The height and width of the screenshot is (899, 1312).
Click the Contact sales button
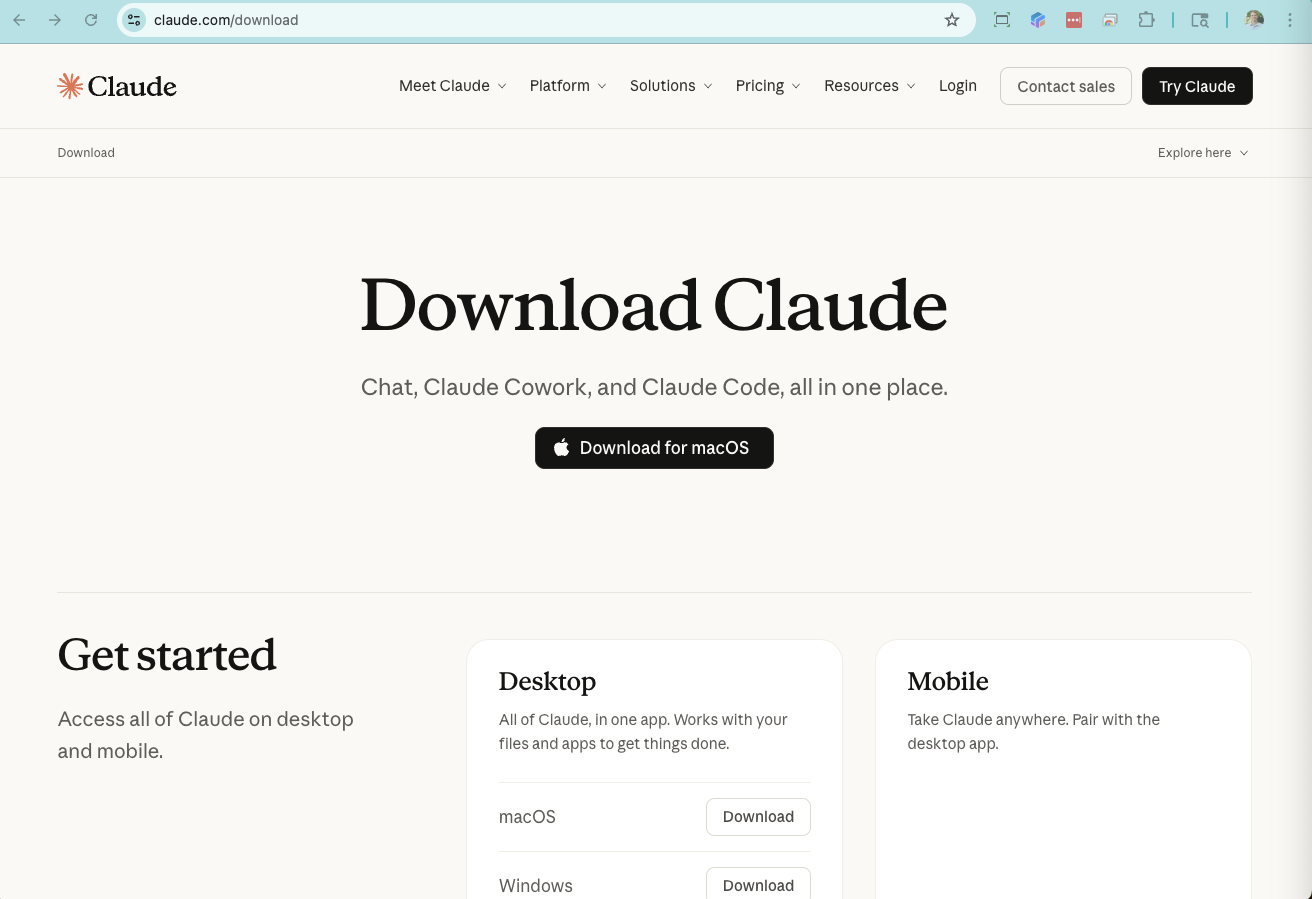click(1066, 86)
